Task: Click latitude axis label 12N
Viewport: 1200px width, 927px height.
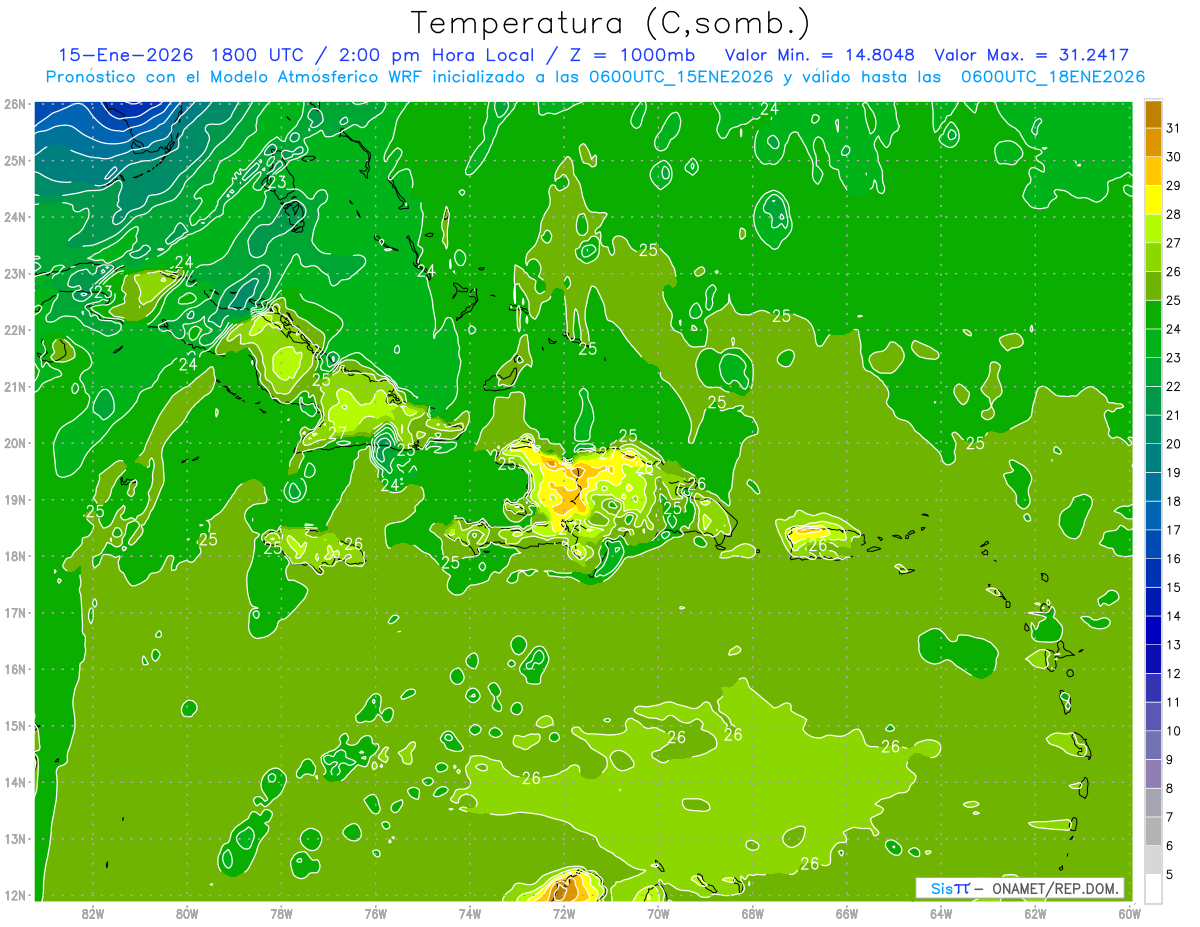Action: point(15,895)
